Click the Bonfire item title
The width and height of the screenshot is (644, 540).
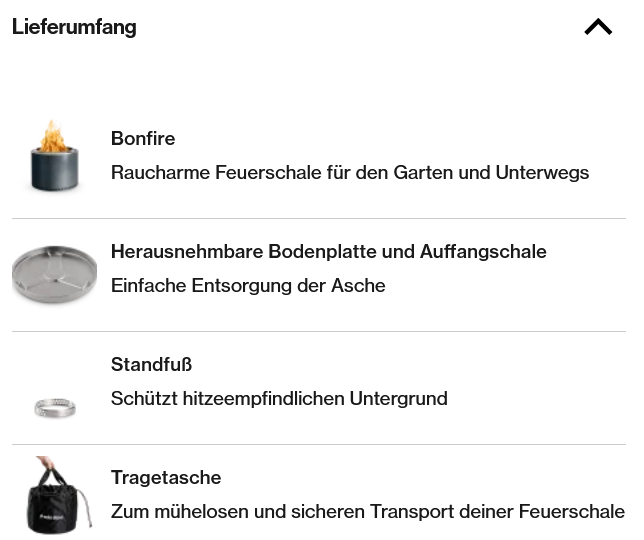[x=143, y=138]
